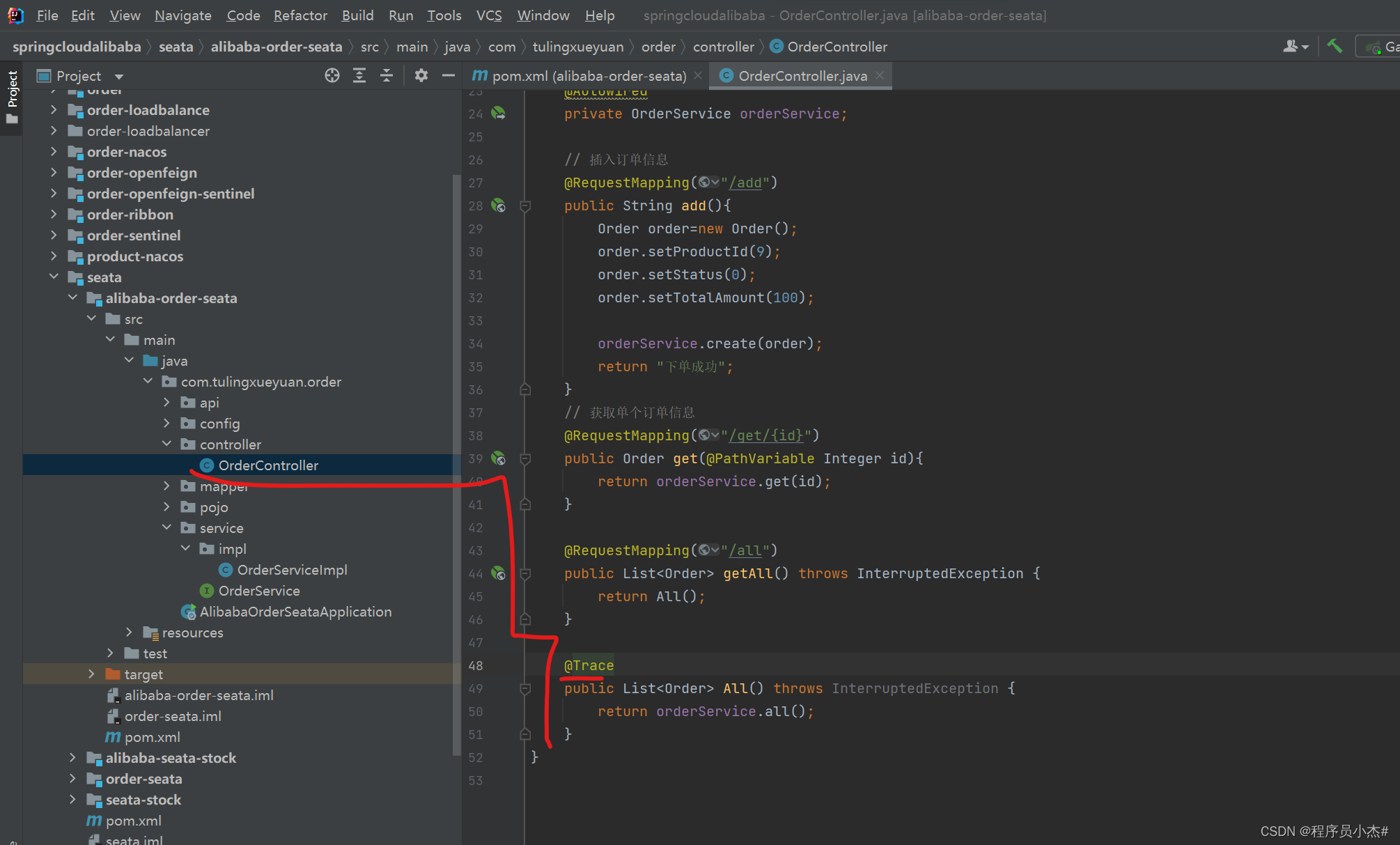
Task: Click the URL globe icon before "/add"
Action: point(708,183)
